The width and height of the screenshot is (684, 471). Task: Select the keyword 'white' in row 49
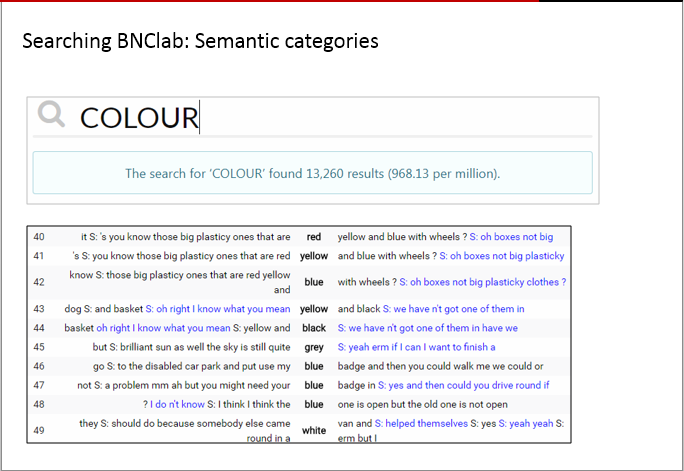[314, 430]
